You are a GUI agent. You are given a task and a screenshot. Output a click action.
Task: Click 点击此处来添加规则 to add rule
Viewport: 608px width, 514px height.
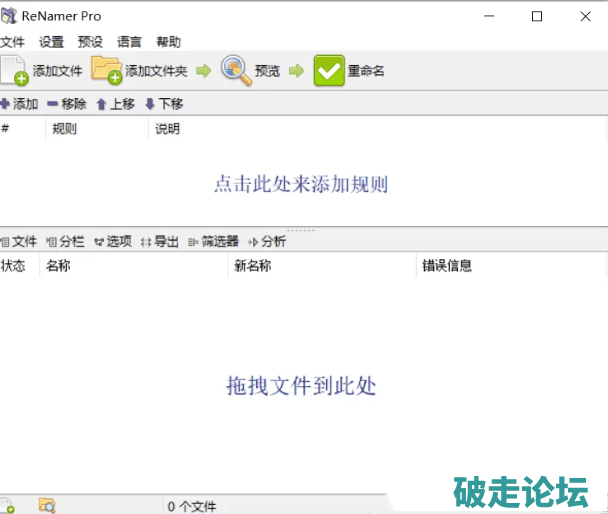[301, 185]
